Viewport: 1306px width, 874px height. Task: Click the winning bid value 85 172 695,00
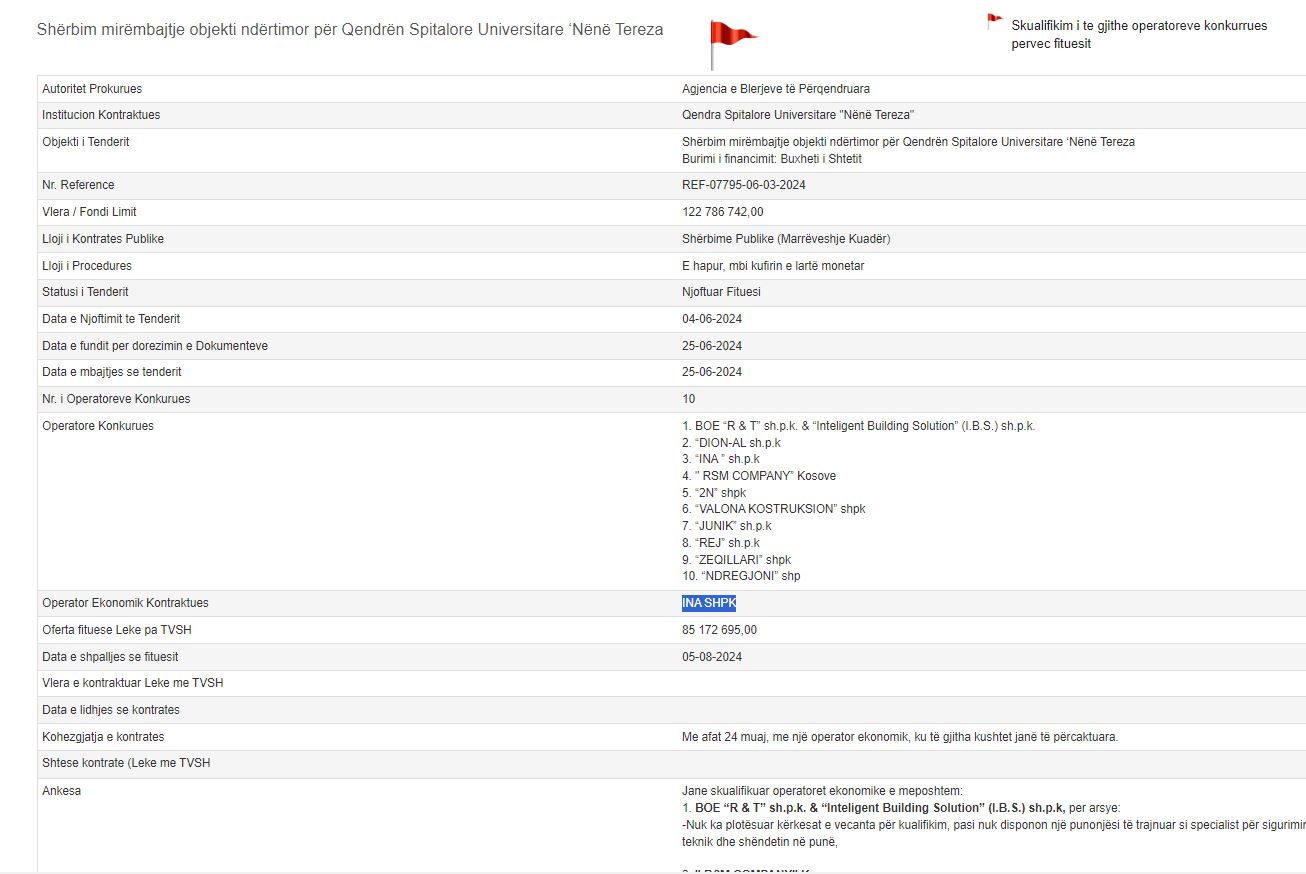(x=719, y=630)
